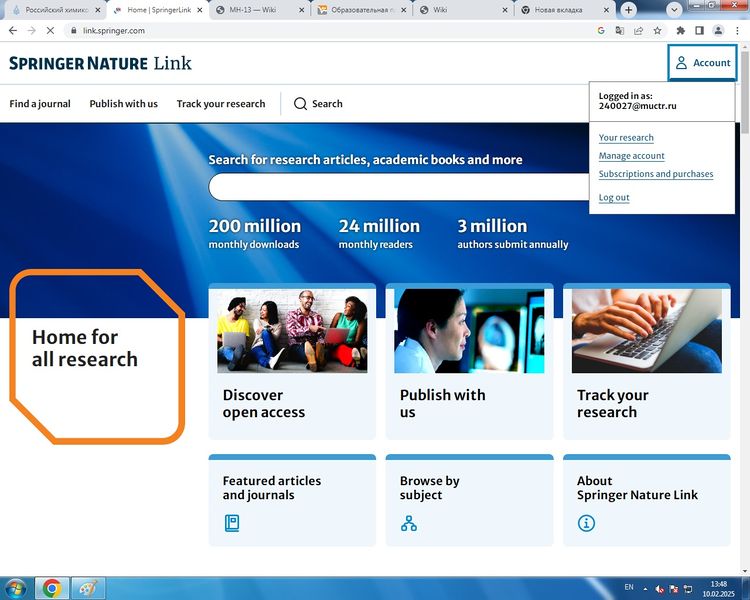Open Google Chrome from the taskbar

point(51,587)
